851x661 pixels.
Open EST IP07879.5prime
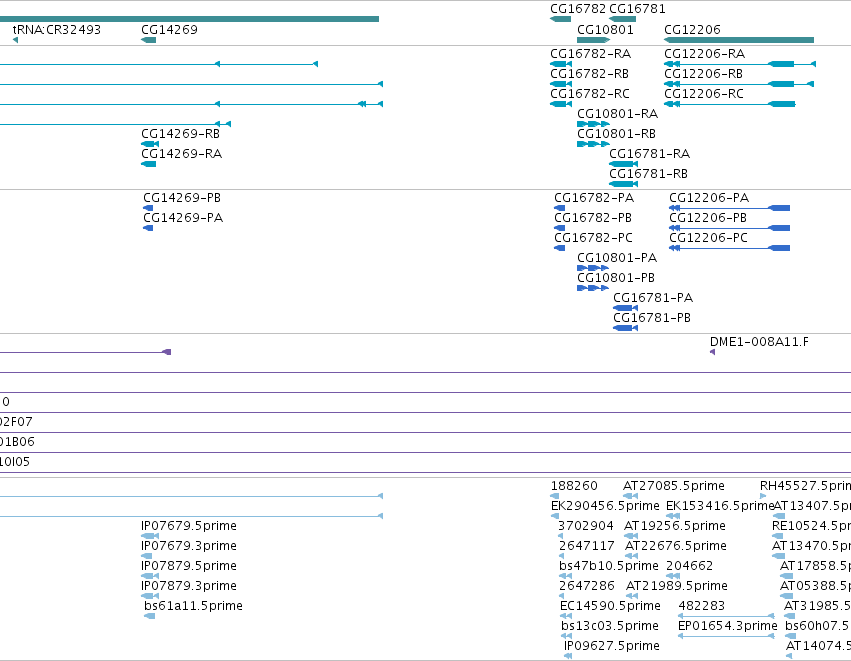click(x=189, y=566)
